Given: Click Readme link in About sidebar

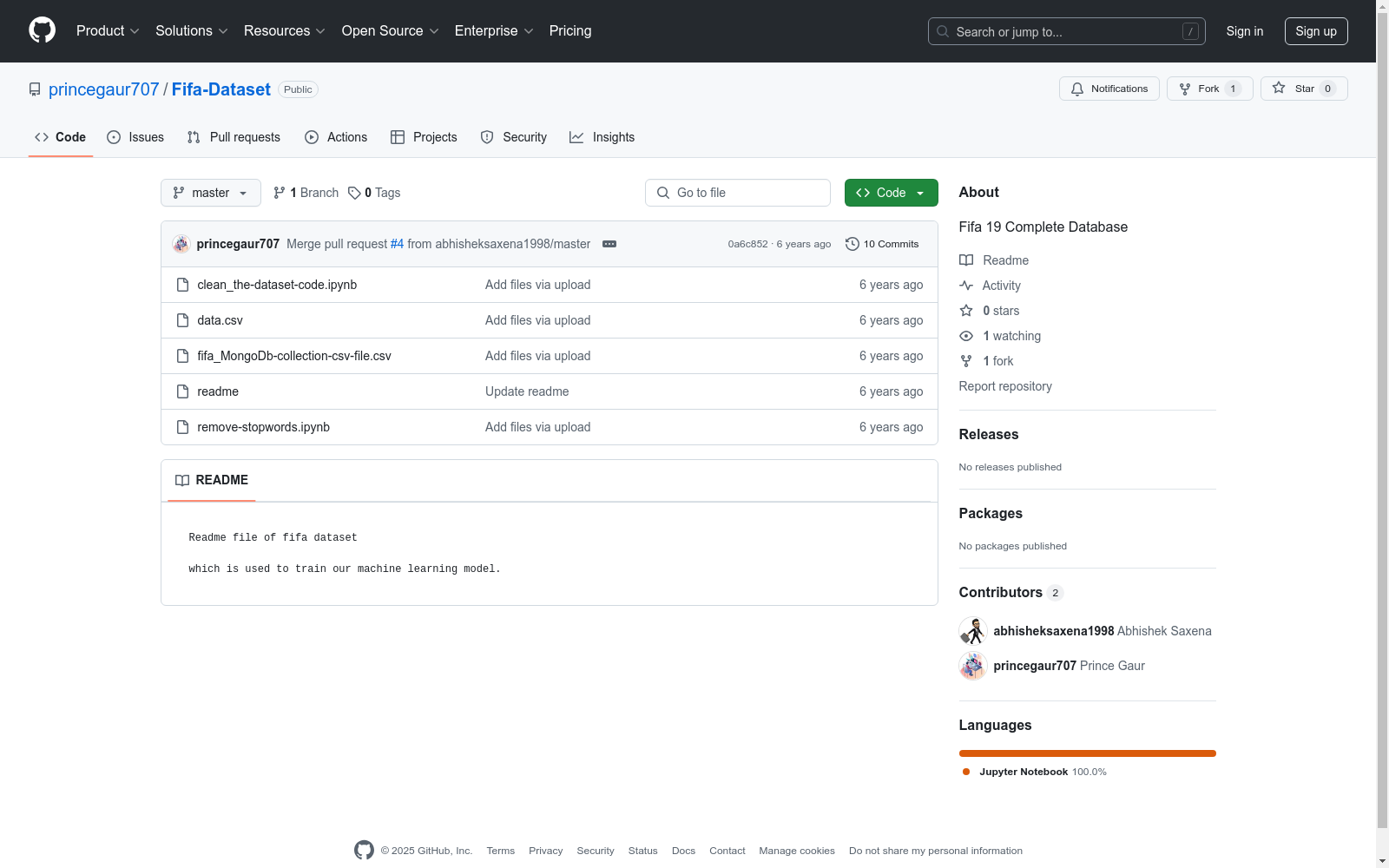Looking at the screenshot, I should click(x=994, y=260).
